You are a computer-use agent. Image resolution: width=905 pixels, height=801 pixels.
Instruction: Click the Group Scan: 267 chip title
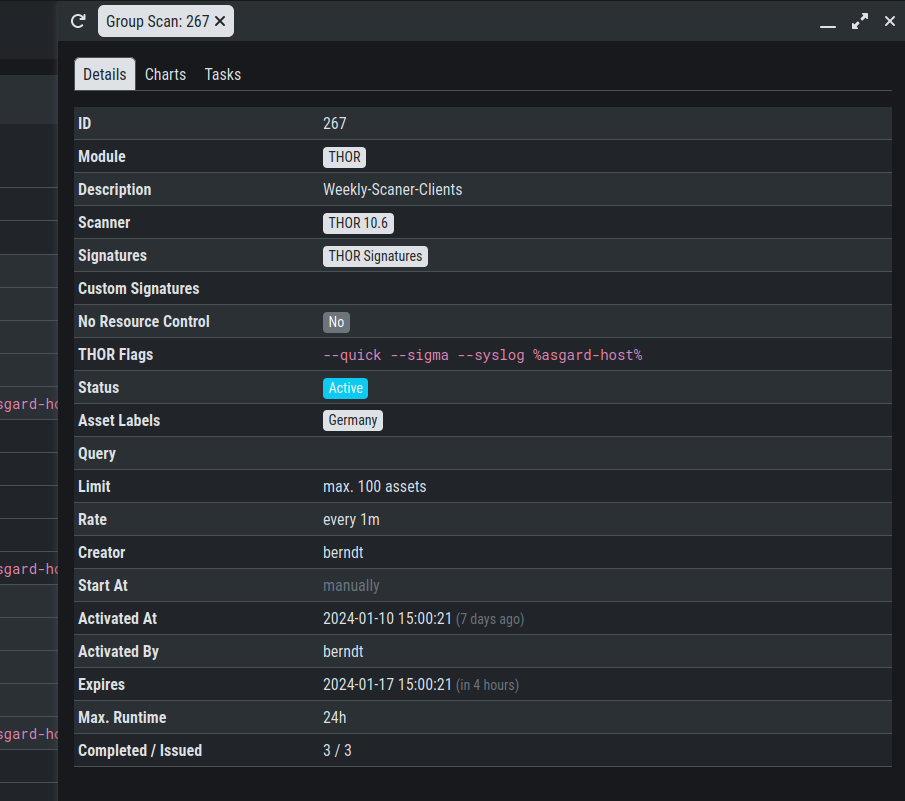click(x=158, y=21)
